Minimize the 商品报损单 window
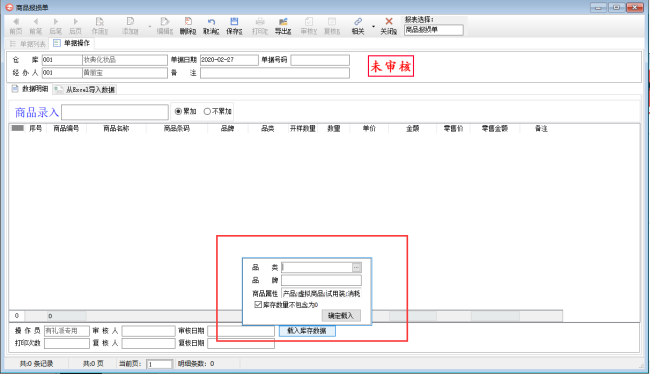The height and width of the screenshot is (374, 650). (598, 7)
